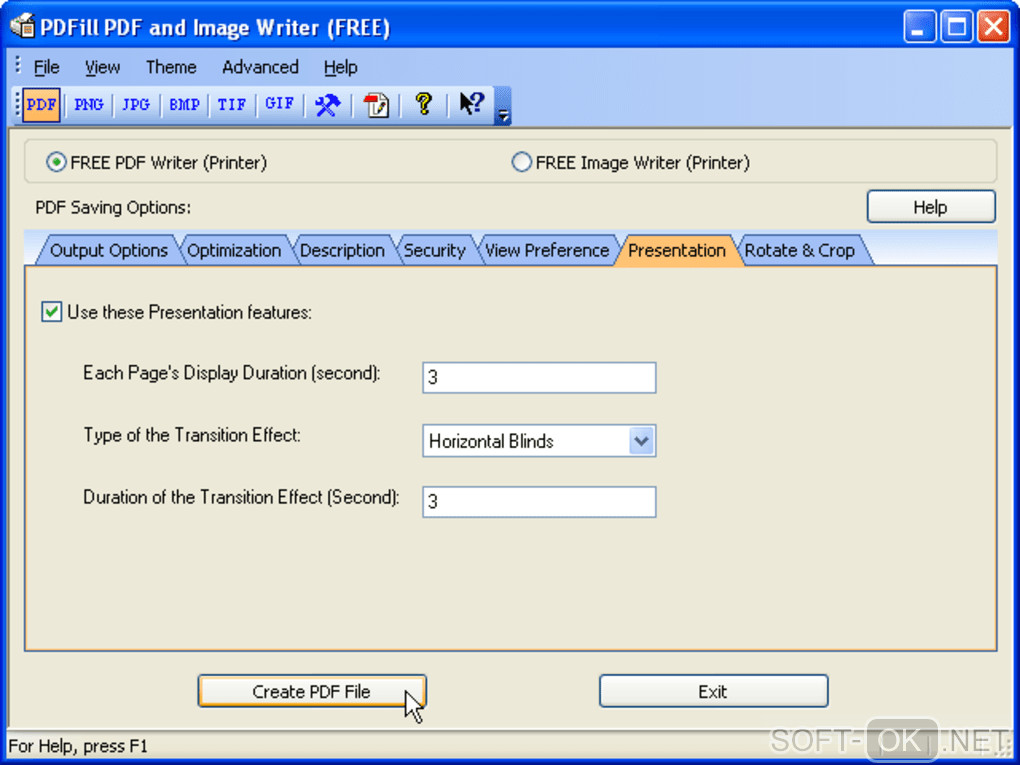Click the PDF document editor toolbar icon

click(x=375, y=105)
